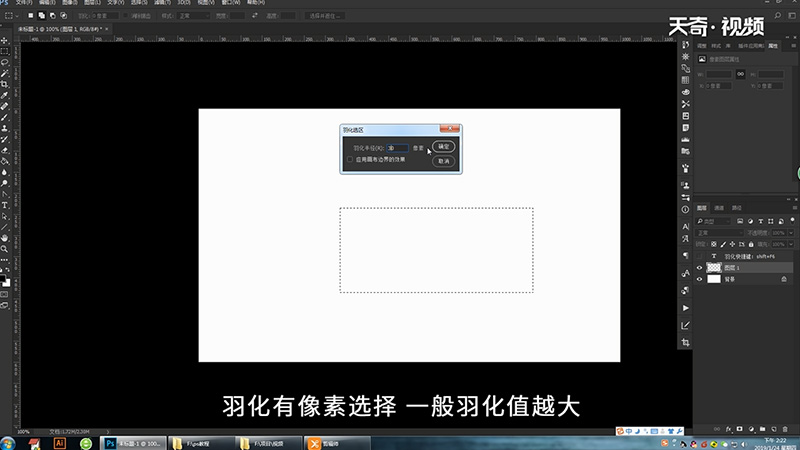Select the Clone Stamp tool

[5, 129]
